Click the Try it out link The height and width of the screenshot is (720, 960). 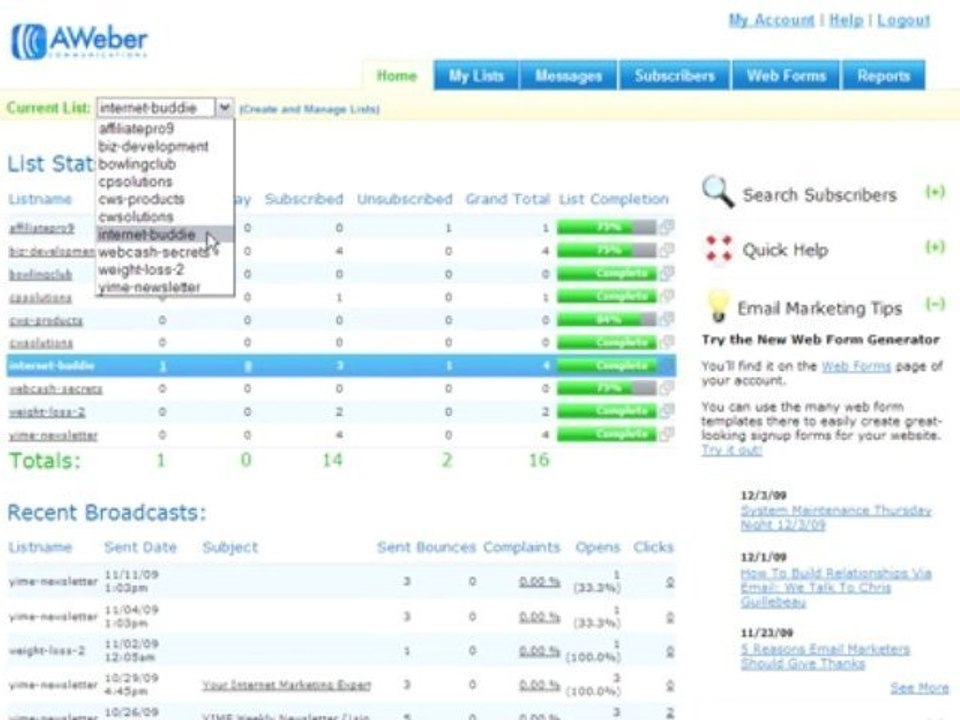[x=732, y=450]
